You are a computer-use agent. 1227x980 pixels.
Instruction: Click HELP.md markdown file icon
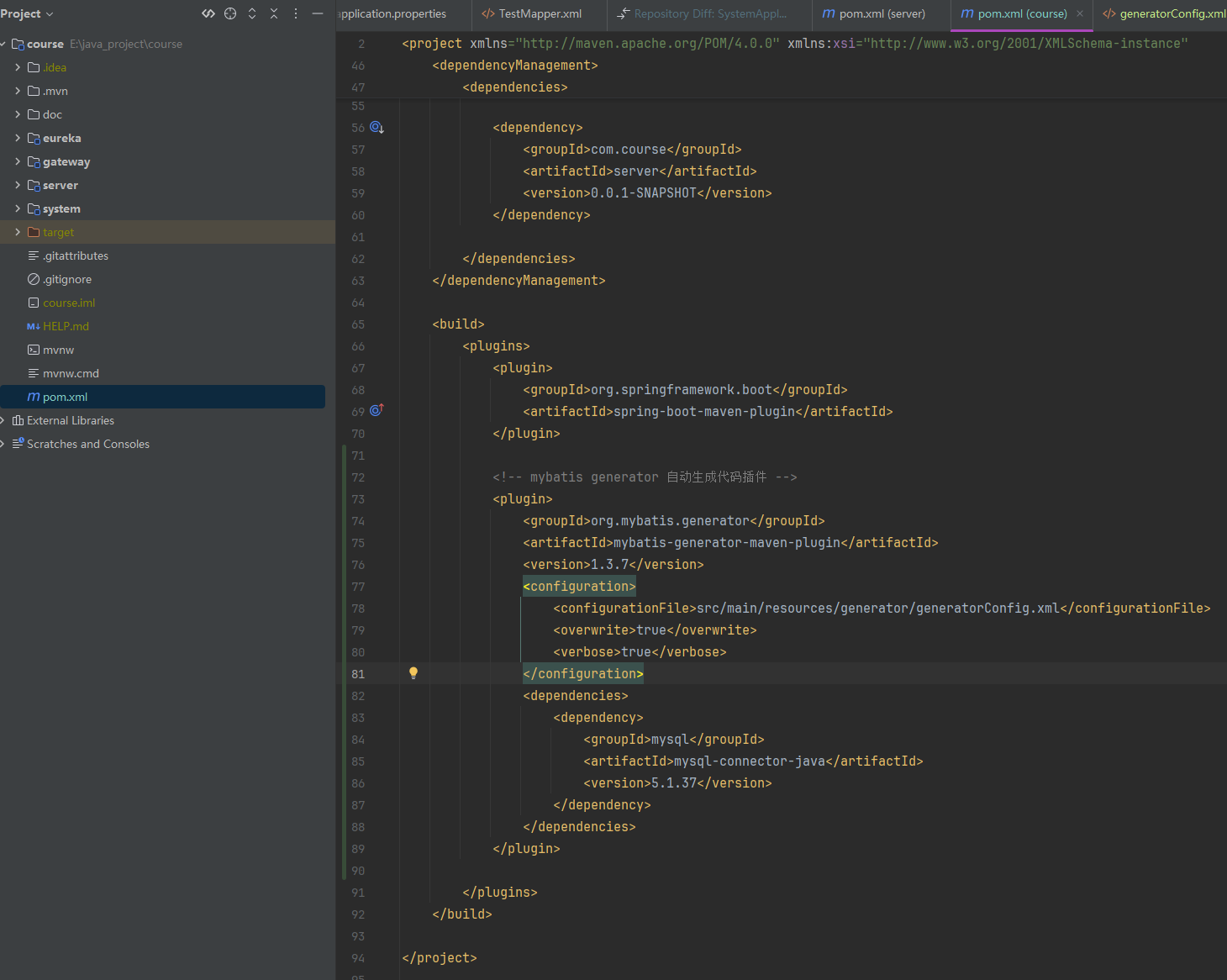tap(34, 326)
